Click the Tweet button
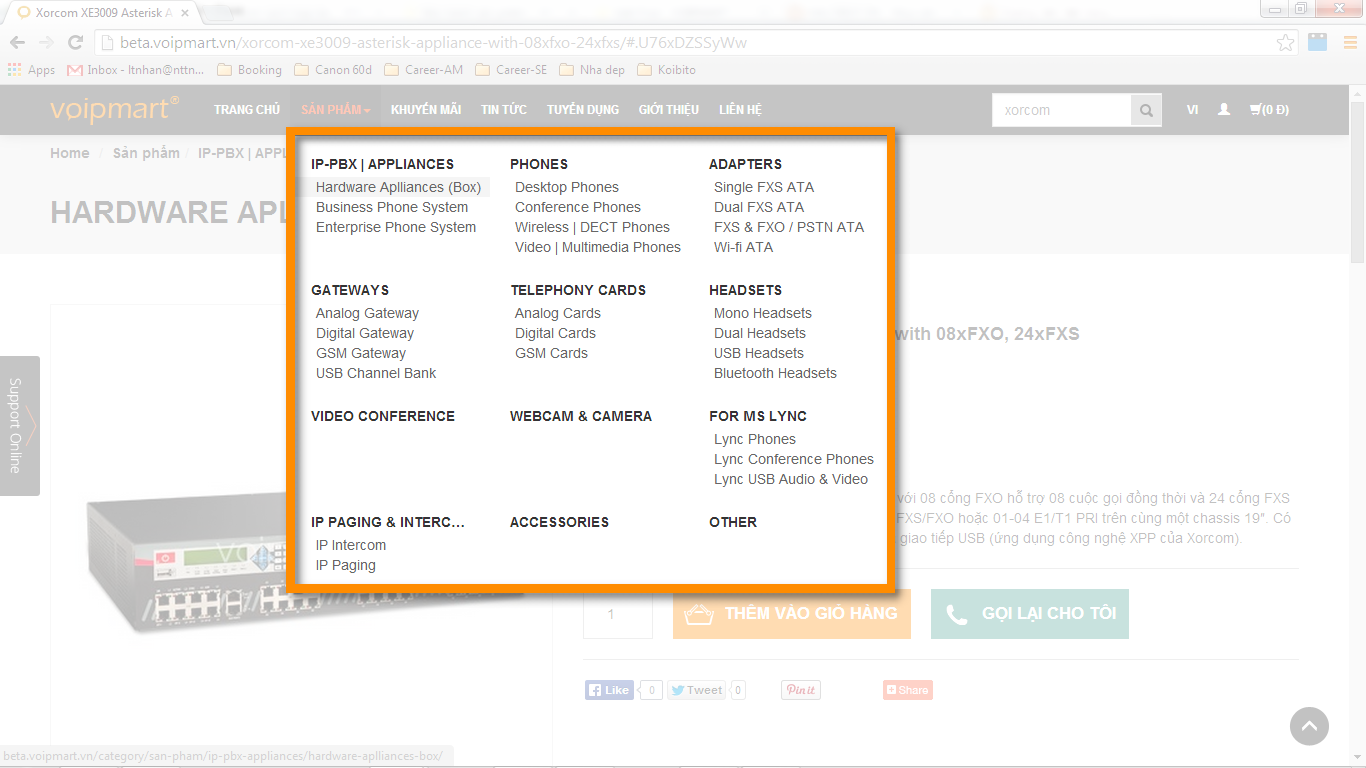 (x=697, y=690)
